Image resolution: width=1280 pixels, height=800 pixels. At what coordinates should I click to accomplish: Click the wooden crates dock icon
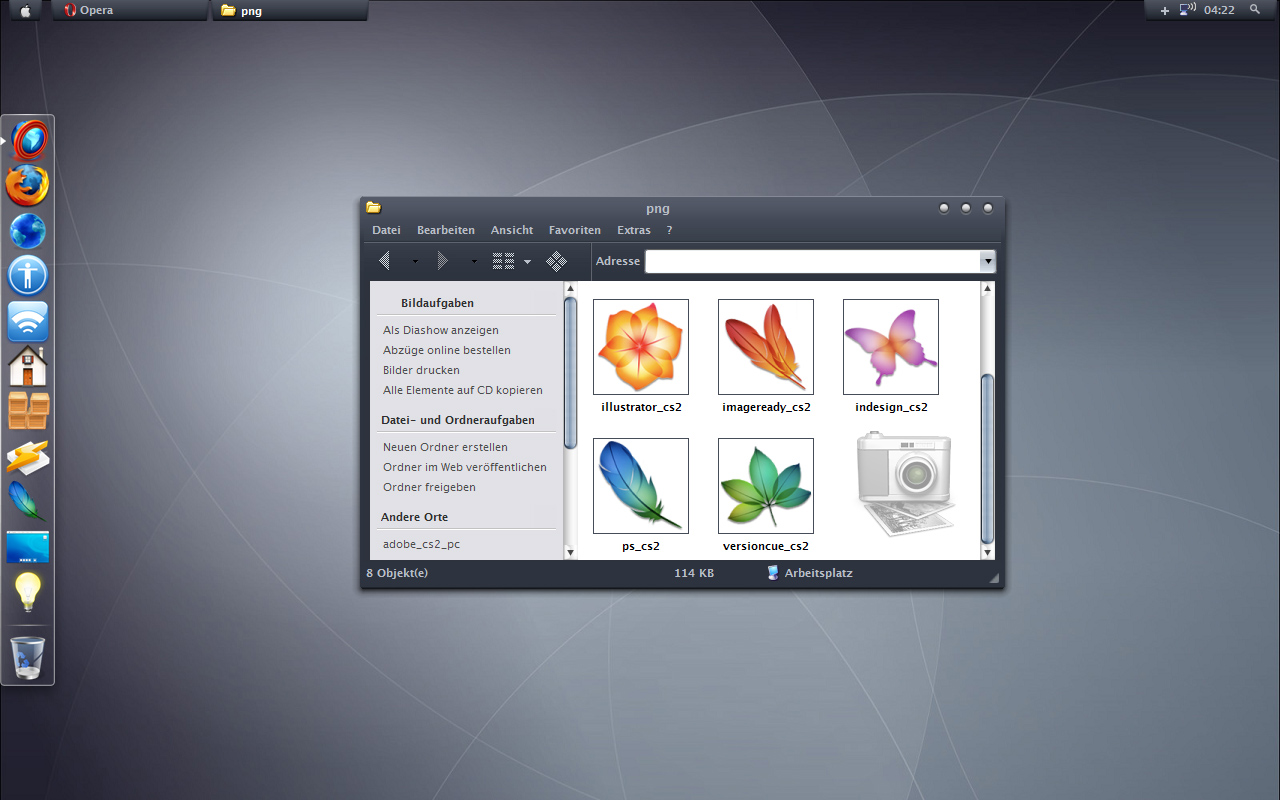pyautogui.click(x=28, y=411)
